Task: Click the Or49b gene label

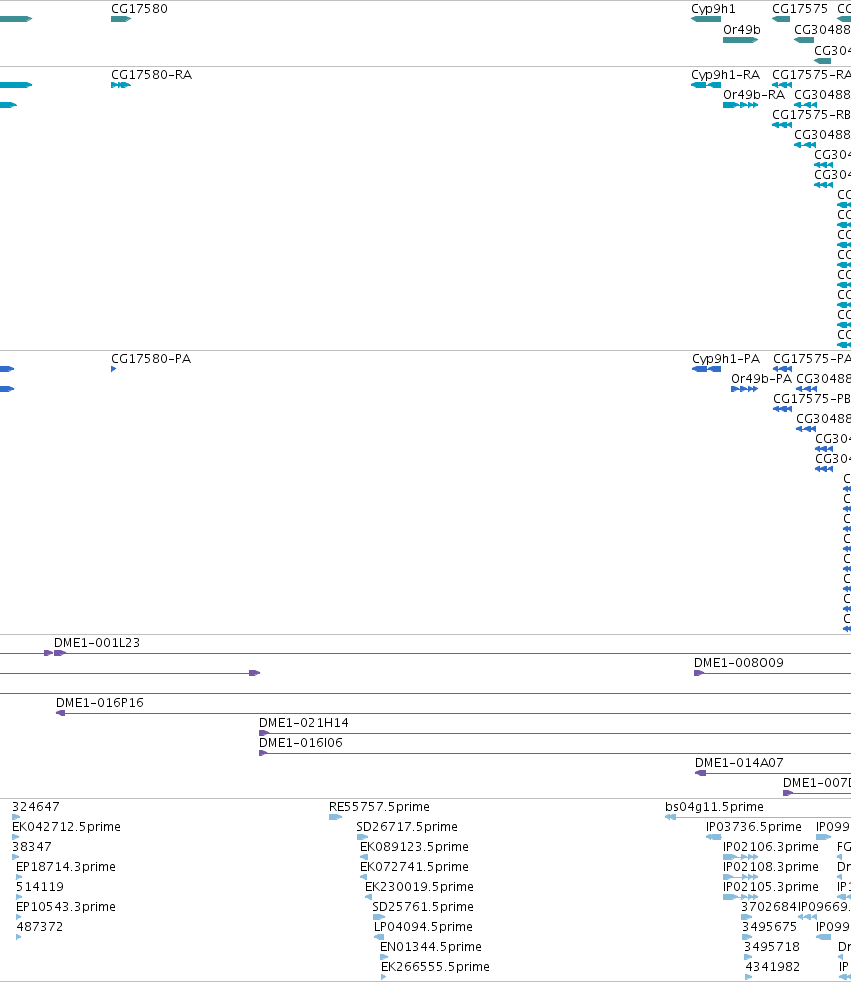Action: coord(741,29)
